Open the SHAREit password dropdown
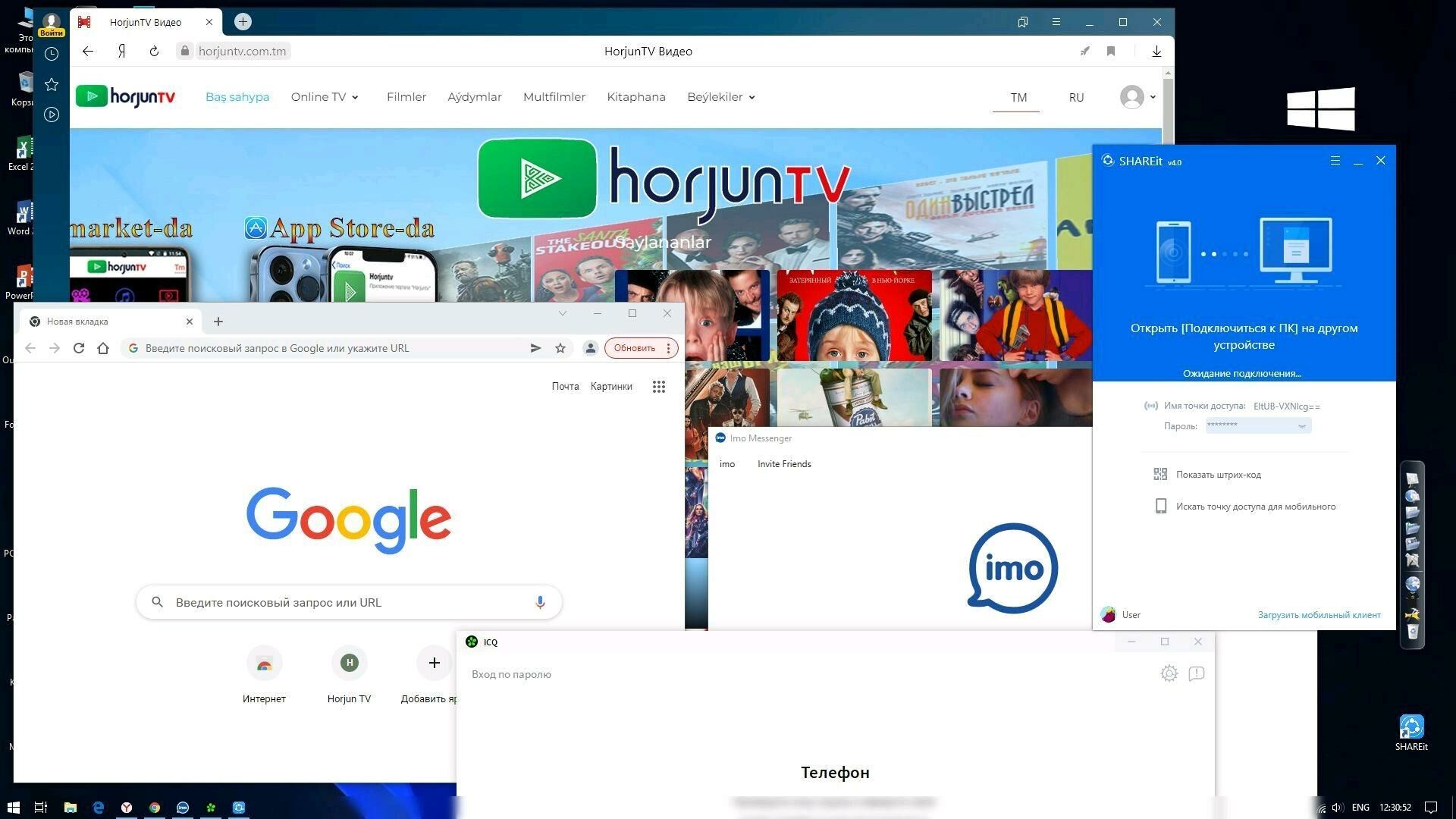 [1302, 426]
